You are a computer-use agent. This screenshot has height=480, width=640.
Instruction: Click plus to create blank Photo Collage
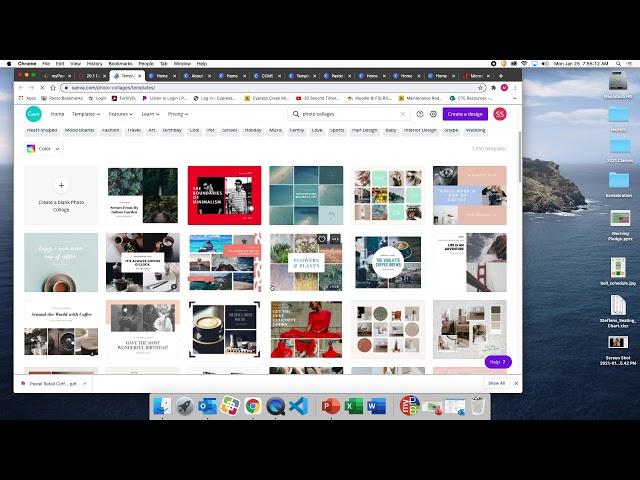click(61, 185)
